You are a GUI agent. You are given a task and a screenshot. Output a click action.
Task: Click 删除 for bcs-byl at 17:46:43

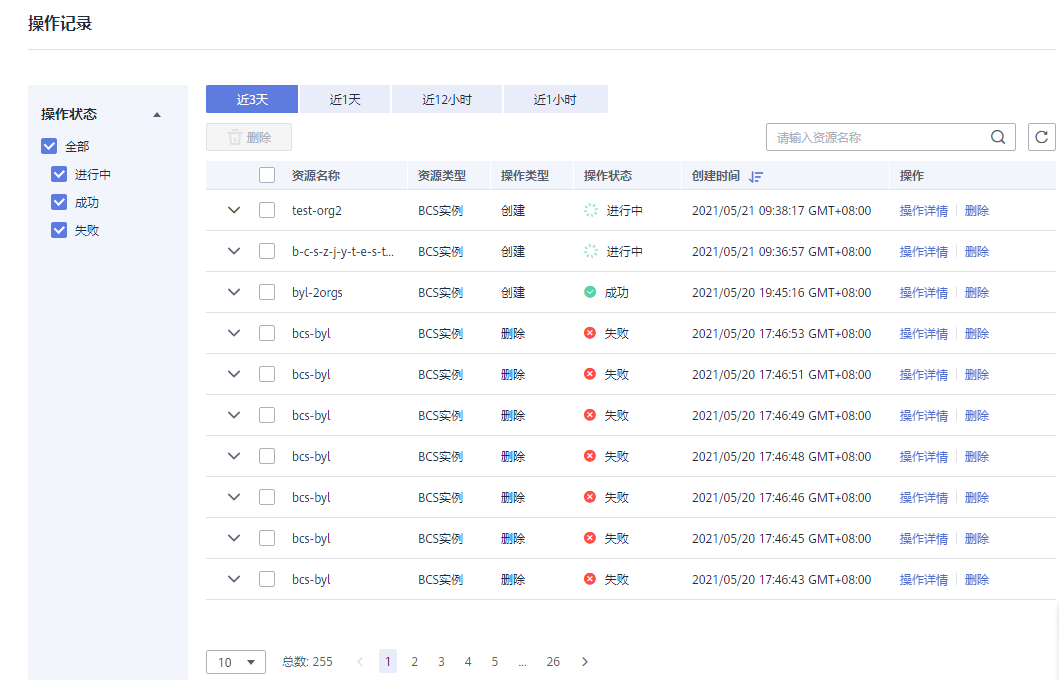coord(977,579)
